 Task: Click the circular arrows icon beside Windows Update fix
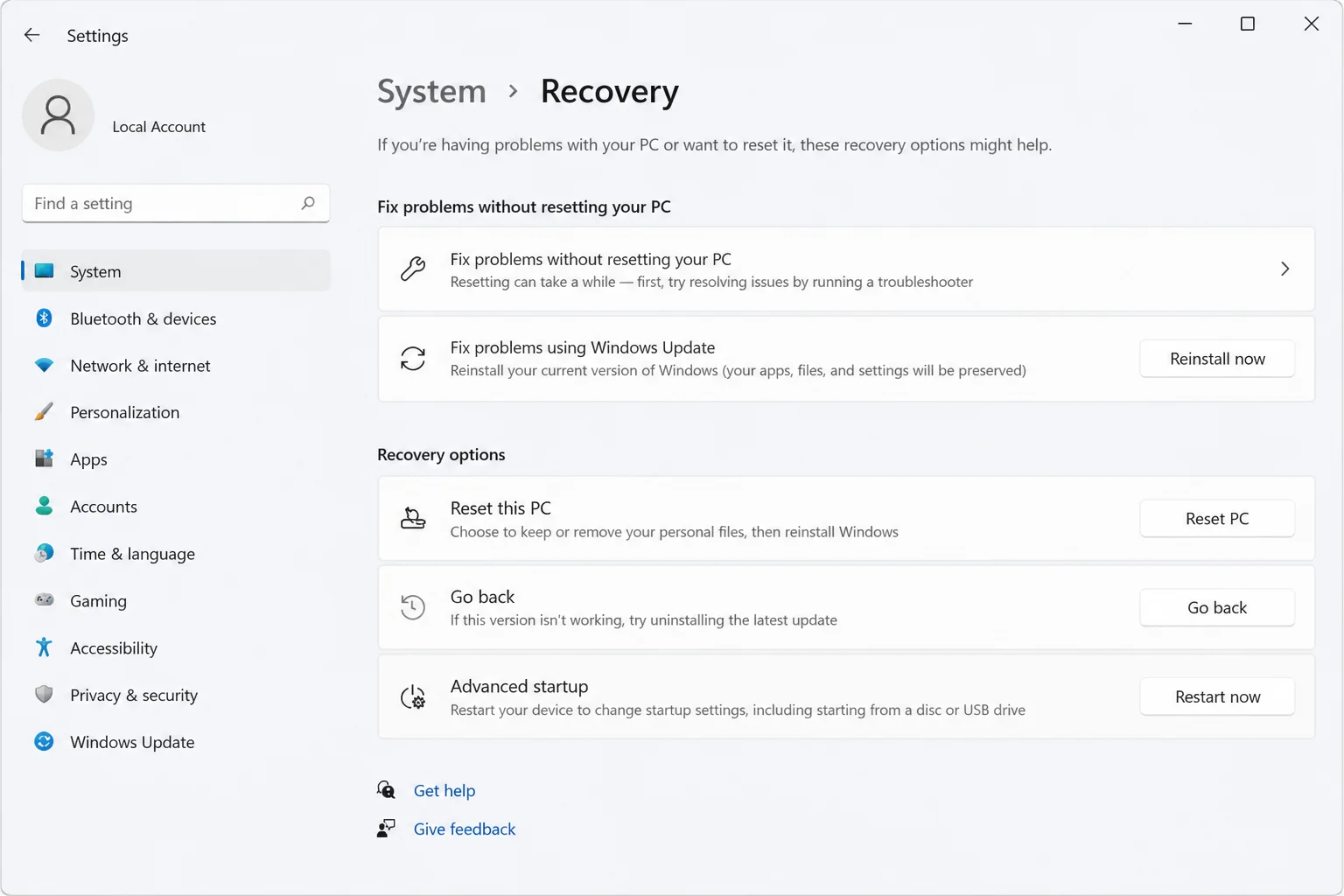click(x=413, y=358)
